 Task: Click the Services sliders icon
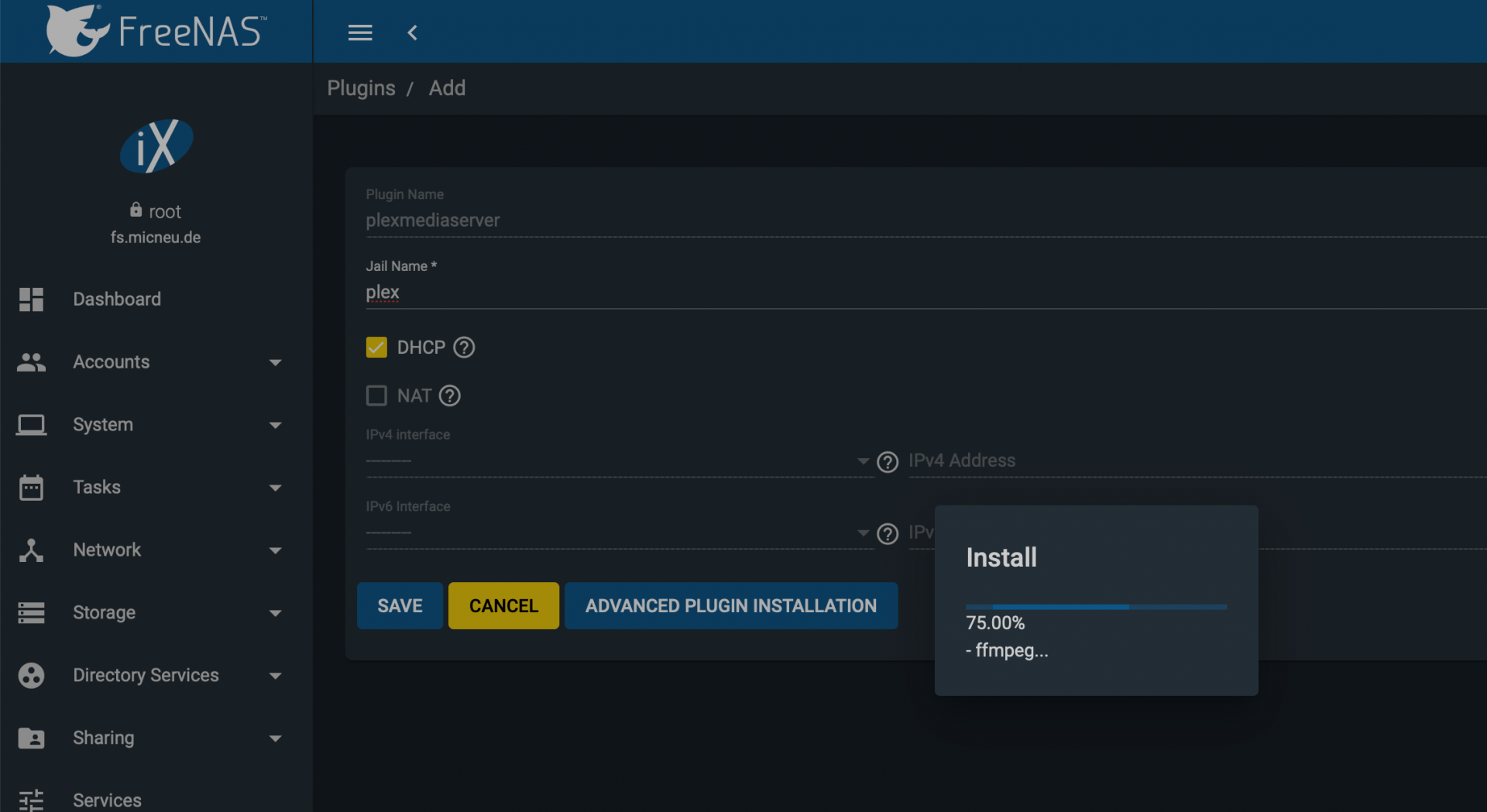pyautogui.click(x=31, y=800)
